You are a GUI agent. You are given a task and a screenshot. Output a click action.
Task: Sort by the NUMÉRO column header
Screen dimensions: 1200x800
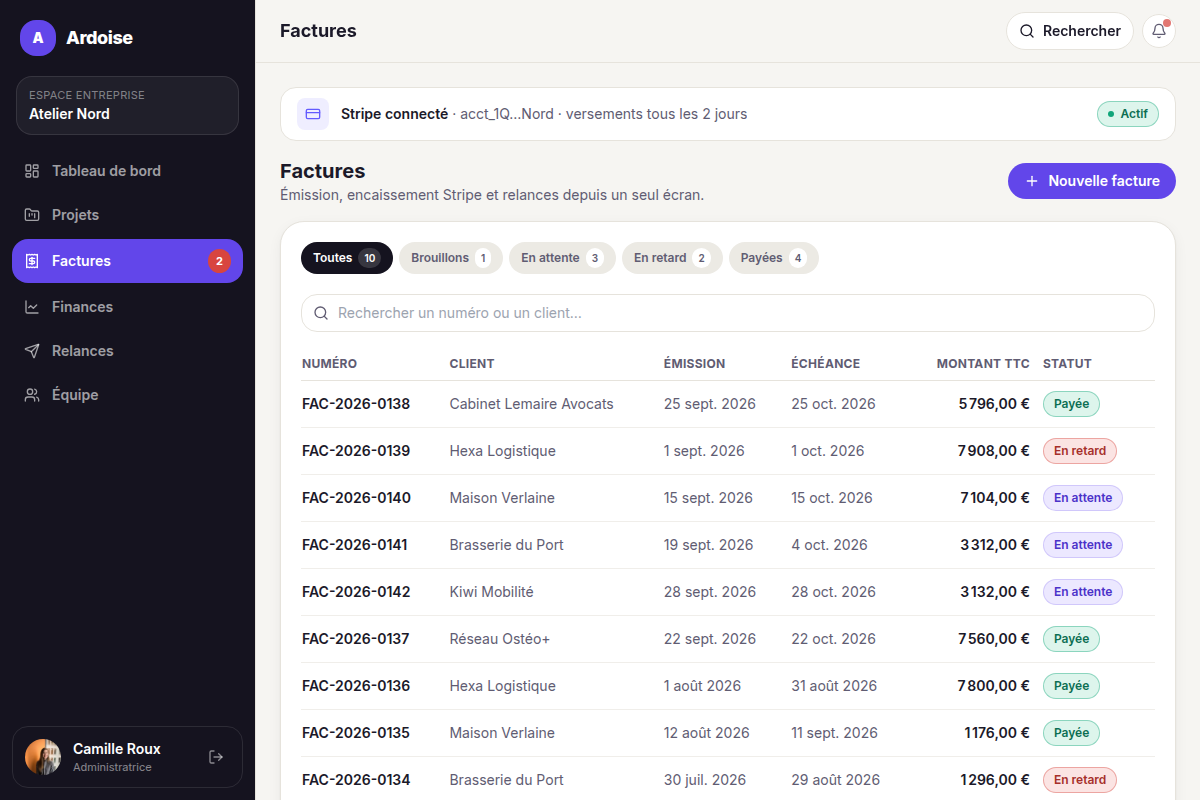pyautogui.click(x=329, y=364)
